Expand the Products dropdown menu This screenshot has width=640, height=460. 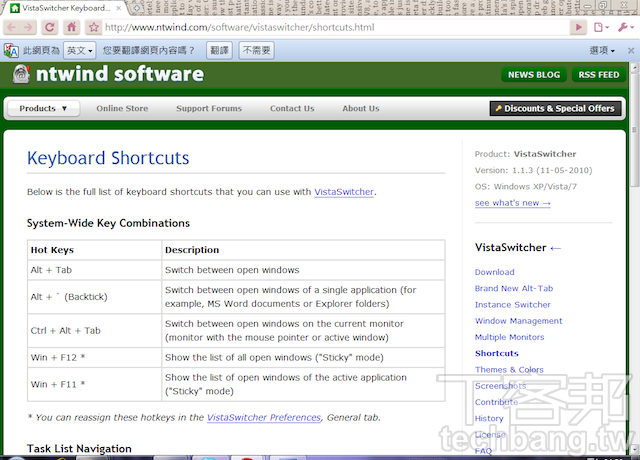click(43, 109)
